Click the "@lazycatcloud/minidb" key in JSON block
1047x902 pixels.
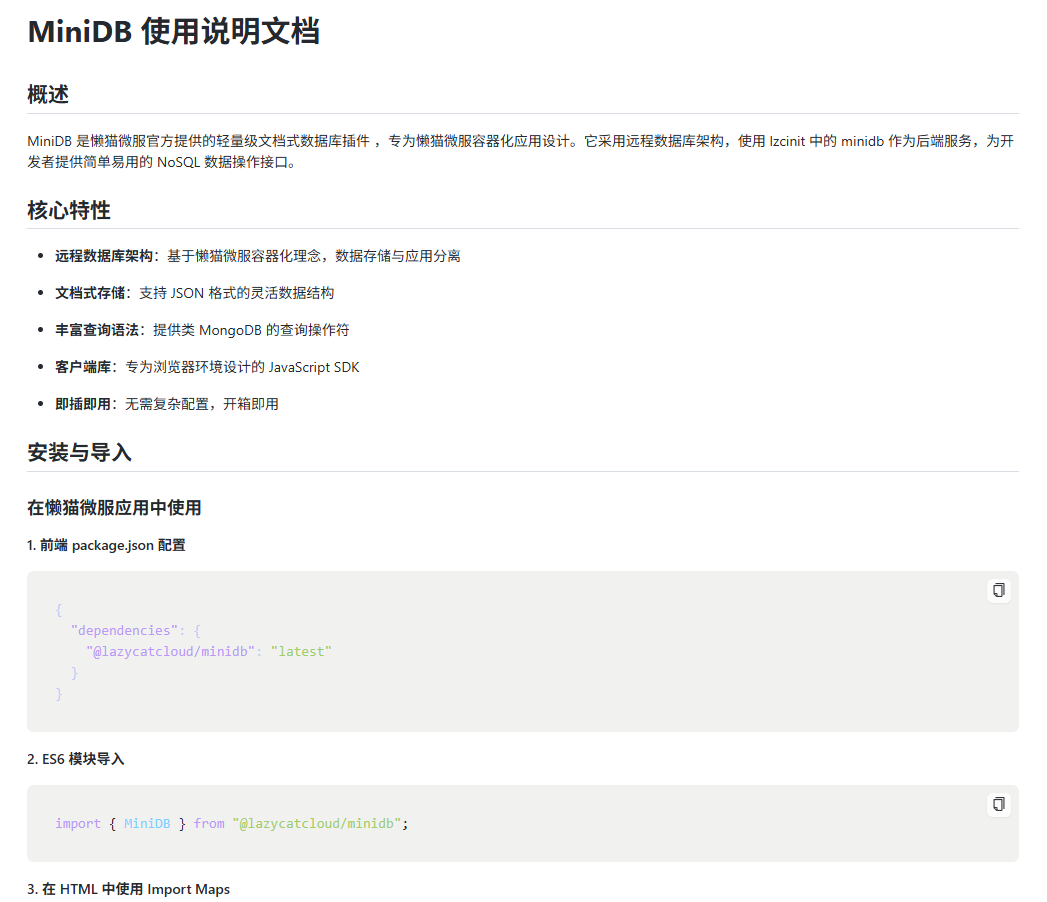pyautogui.click(x=170, y=652)
